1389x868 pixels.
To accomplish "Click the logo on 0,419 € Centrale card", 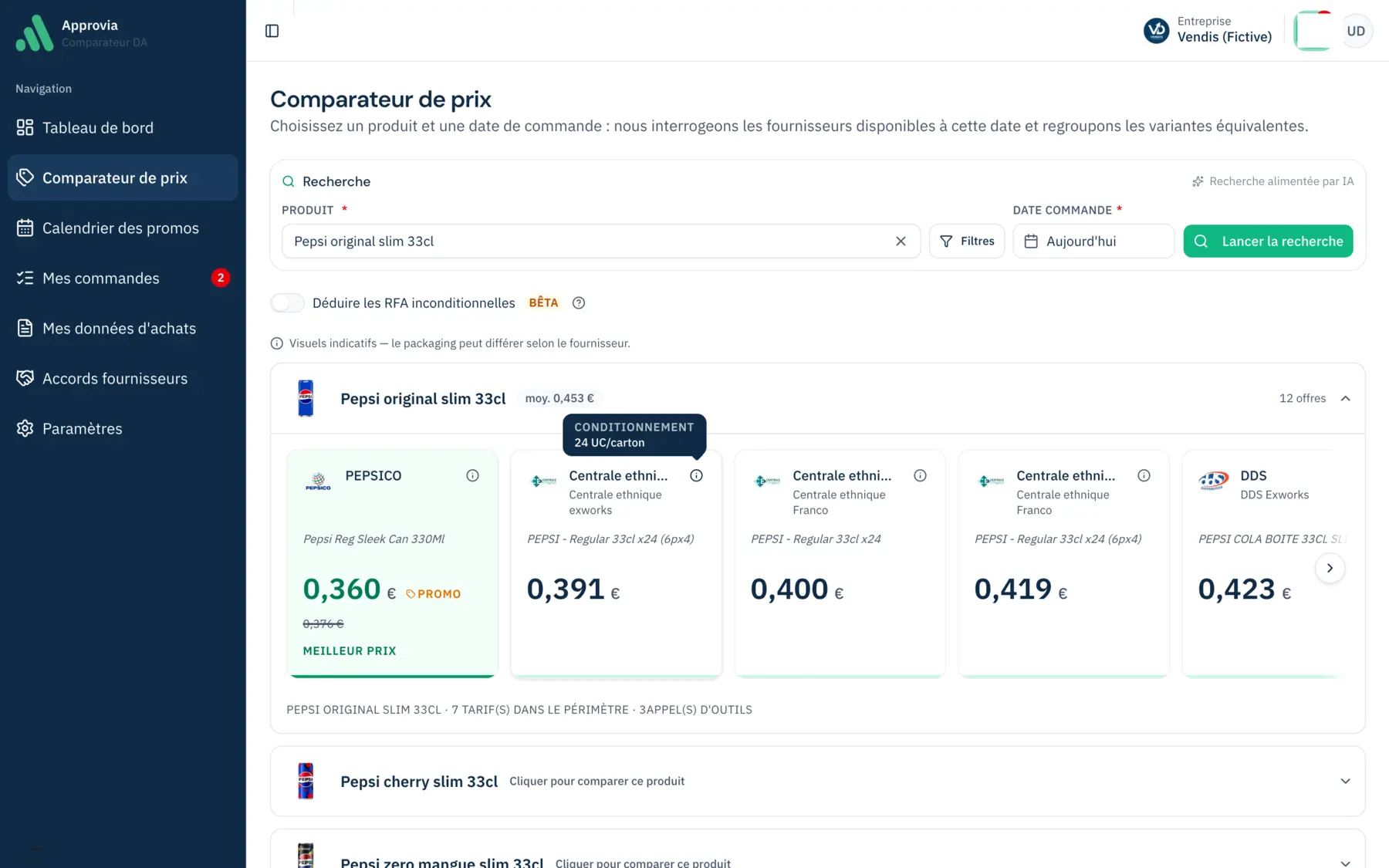I will [x=991, y=481].
